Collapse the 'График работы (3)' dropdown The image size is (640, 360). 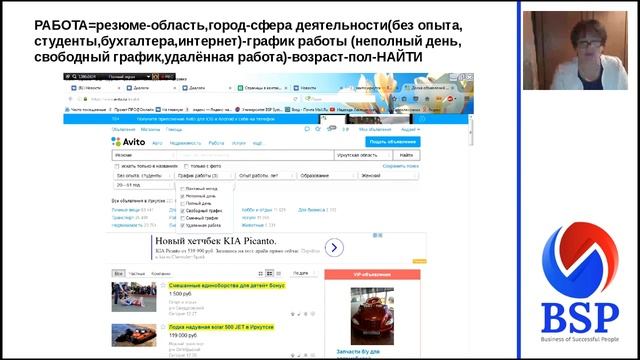point(204,176)
